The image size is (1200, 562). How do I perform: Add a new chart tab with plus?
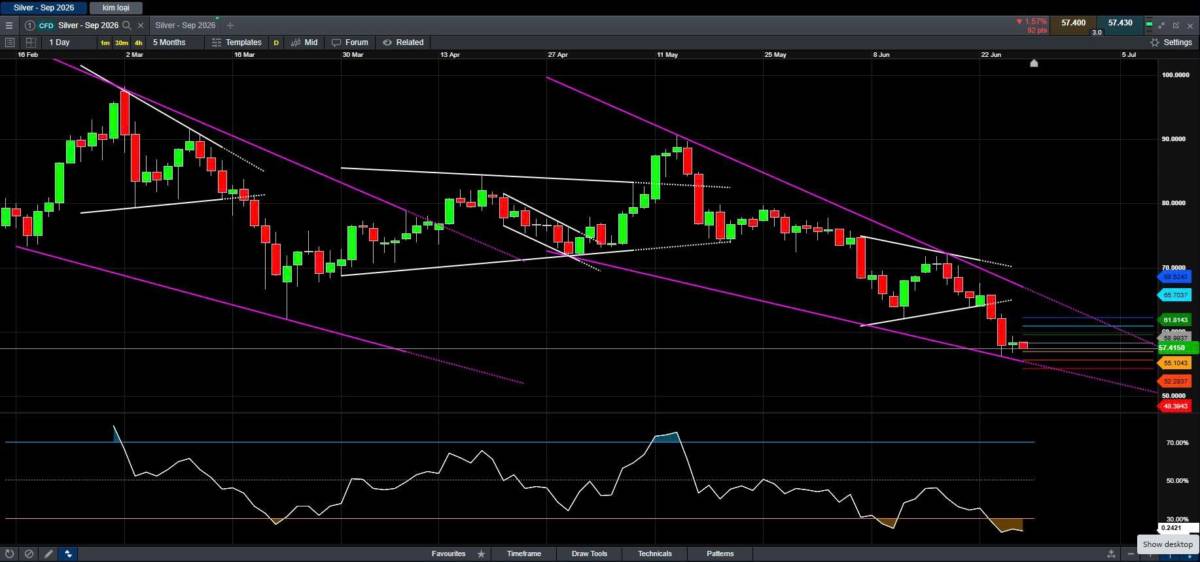[230, 24]
